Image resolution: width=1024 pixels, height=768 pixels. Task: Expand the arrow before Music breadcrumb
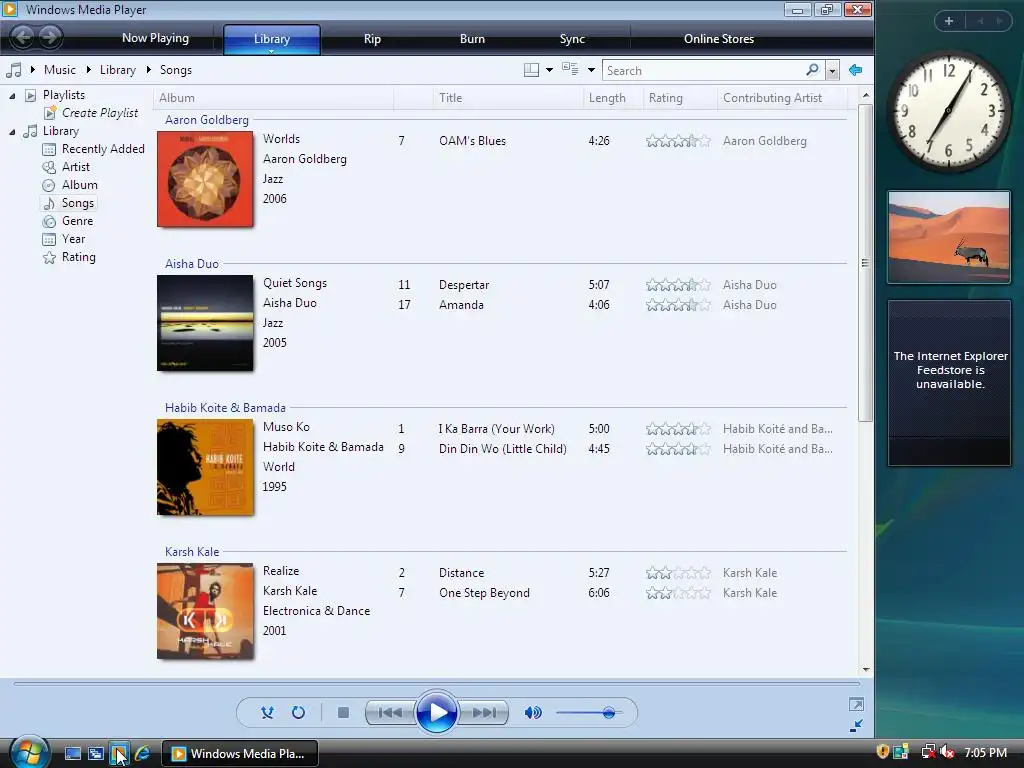coord(33,69)
